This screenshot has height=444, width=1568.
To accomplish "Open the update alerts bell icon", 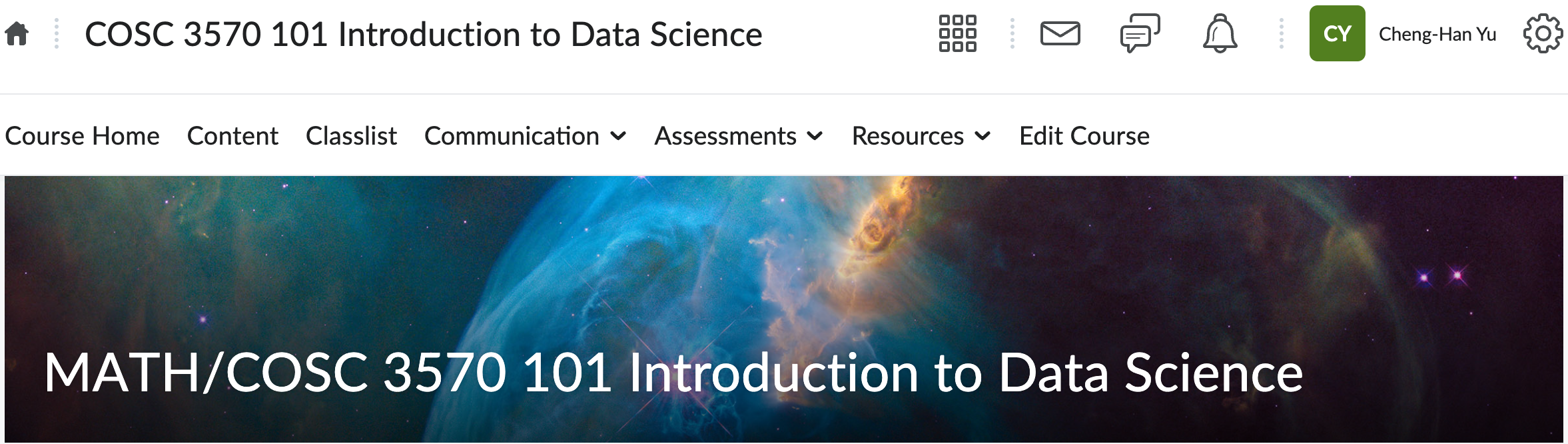I will 1220,33.
